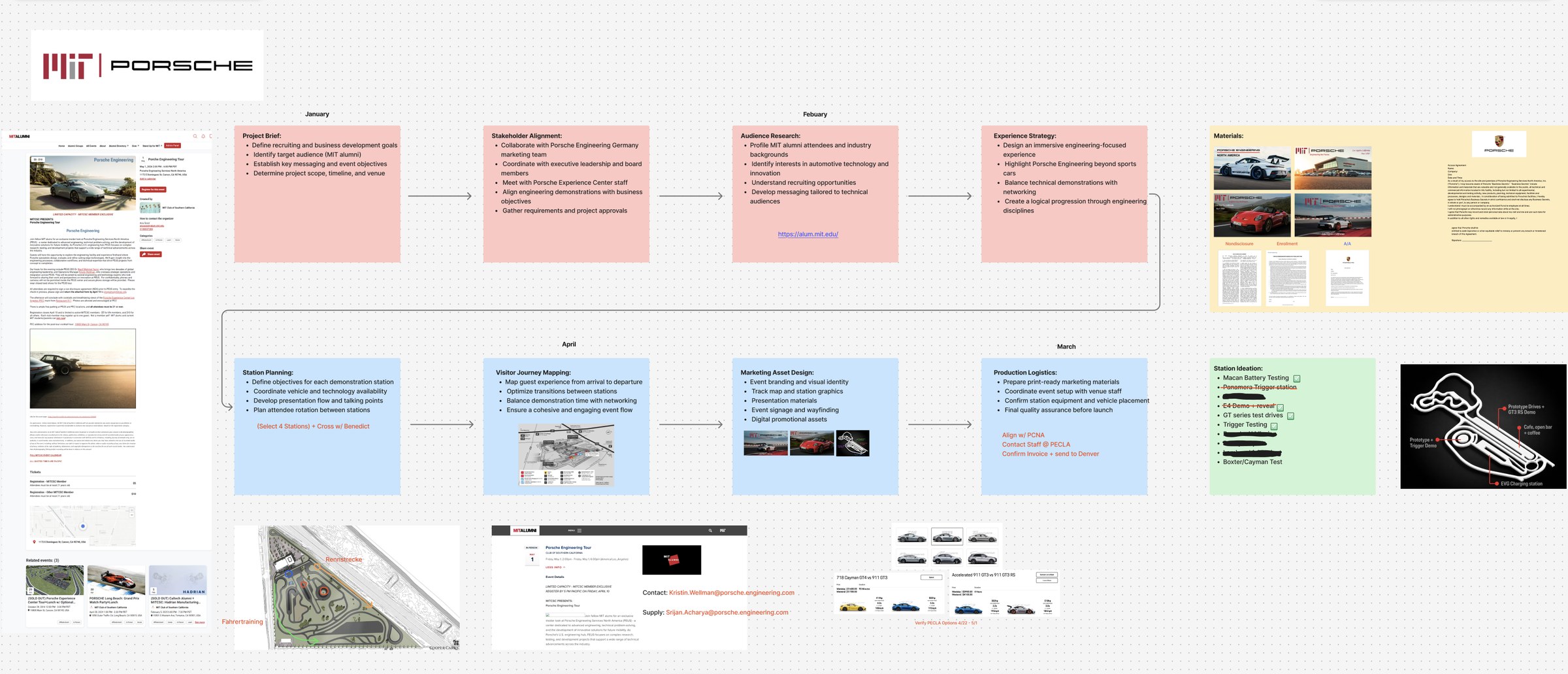Open Alumni Directory dropdown in MIT Alumni nav

click(x=118, y=146)
